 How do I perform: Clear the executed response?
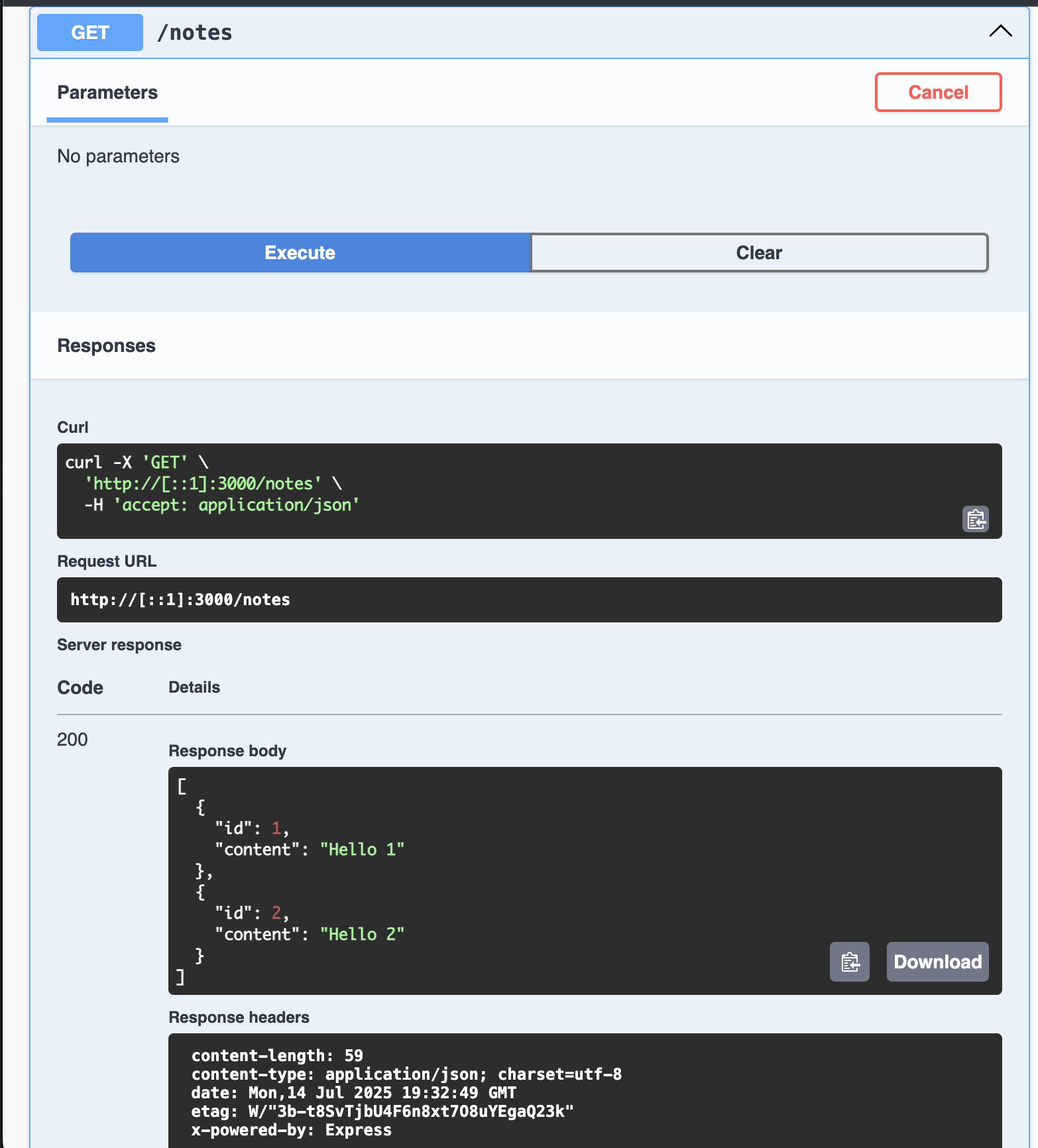pyautogui.click(x=759, y=253)
